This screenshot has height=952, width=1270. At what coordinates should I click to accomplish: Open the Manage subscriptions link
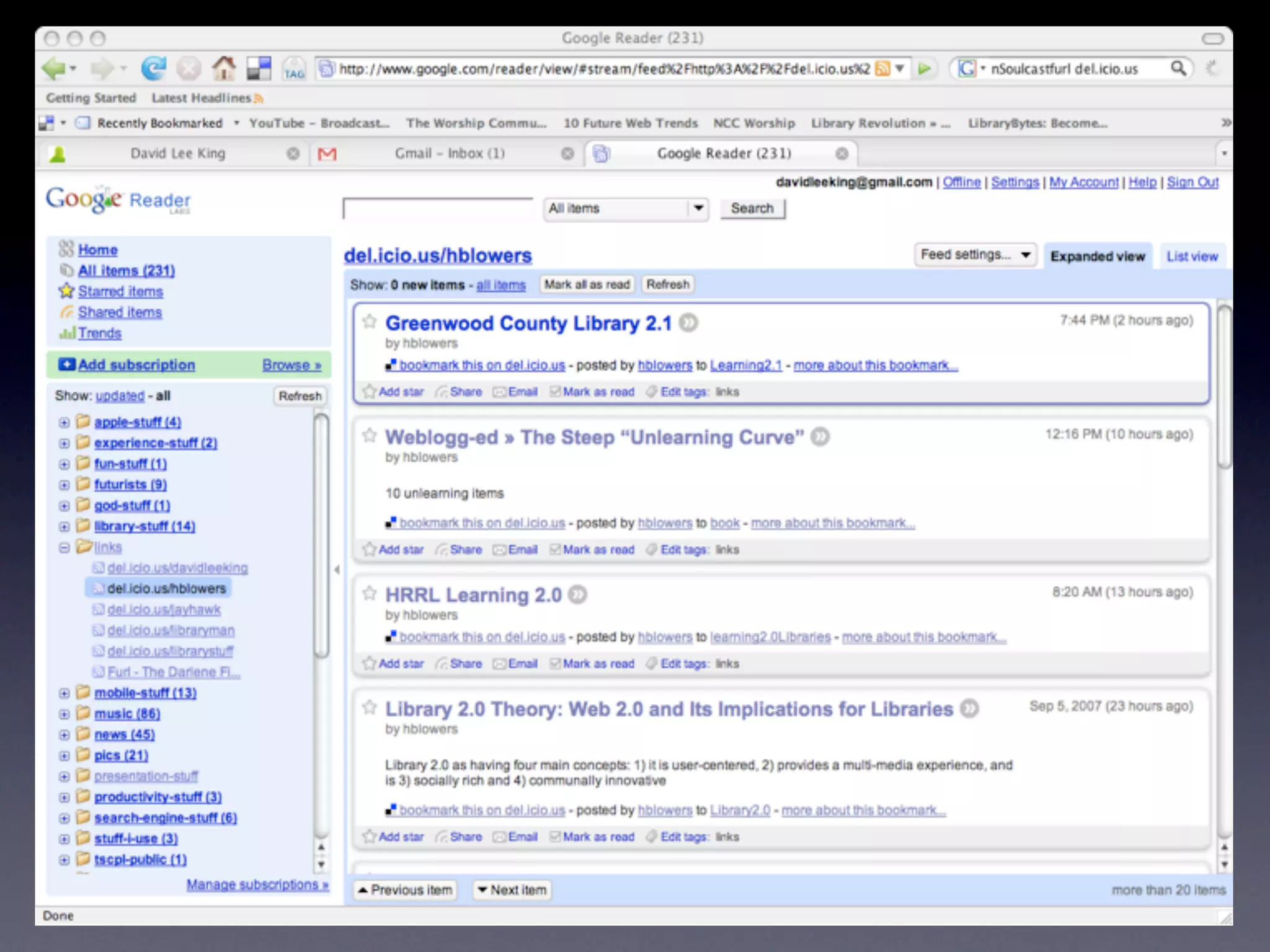click(x=257, y=884)
